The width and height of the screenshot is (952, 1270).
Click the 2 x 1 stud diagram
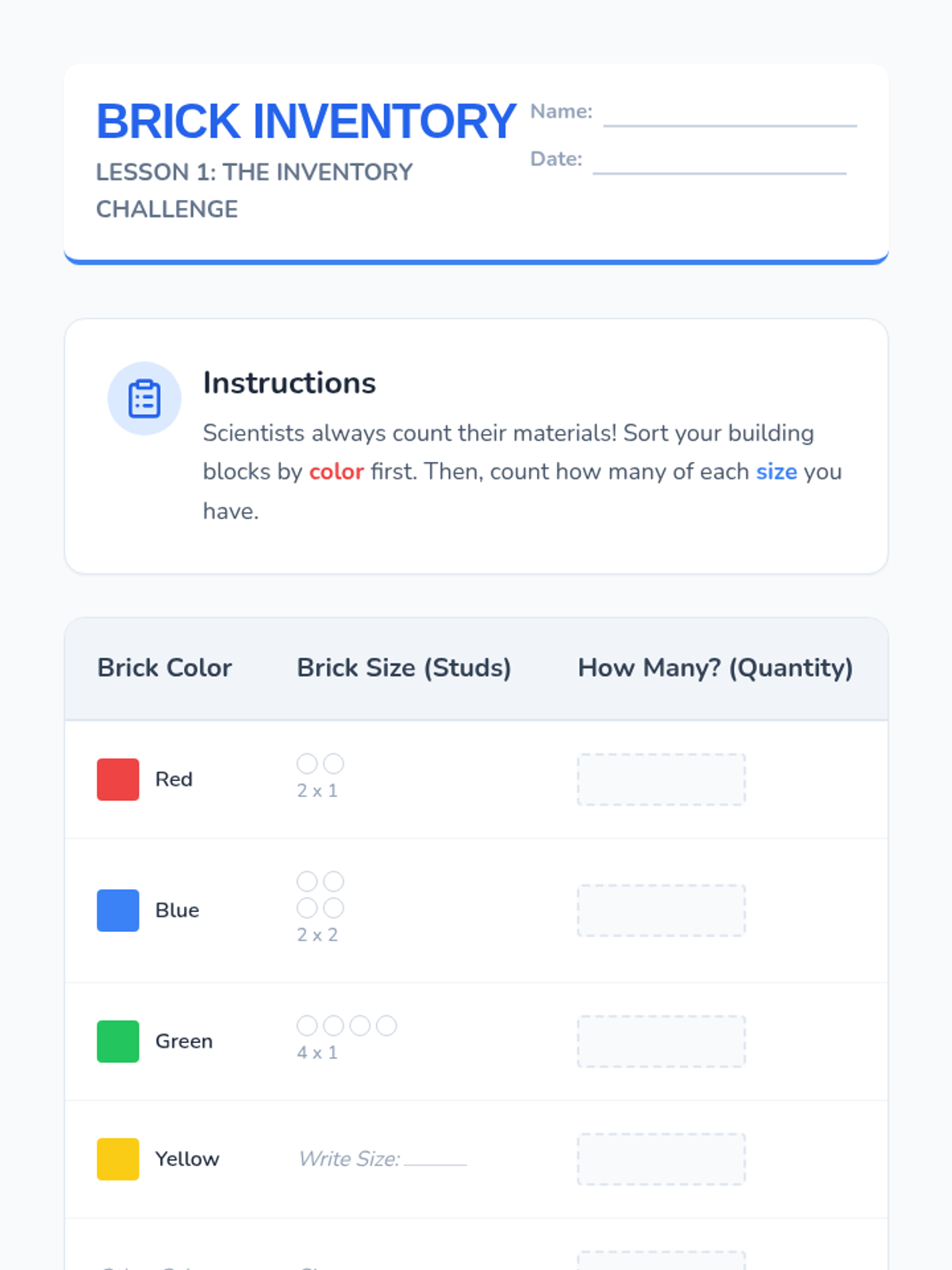click(x=321, y=764)
